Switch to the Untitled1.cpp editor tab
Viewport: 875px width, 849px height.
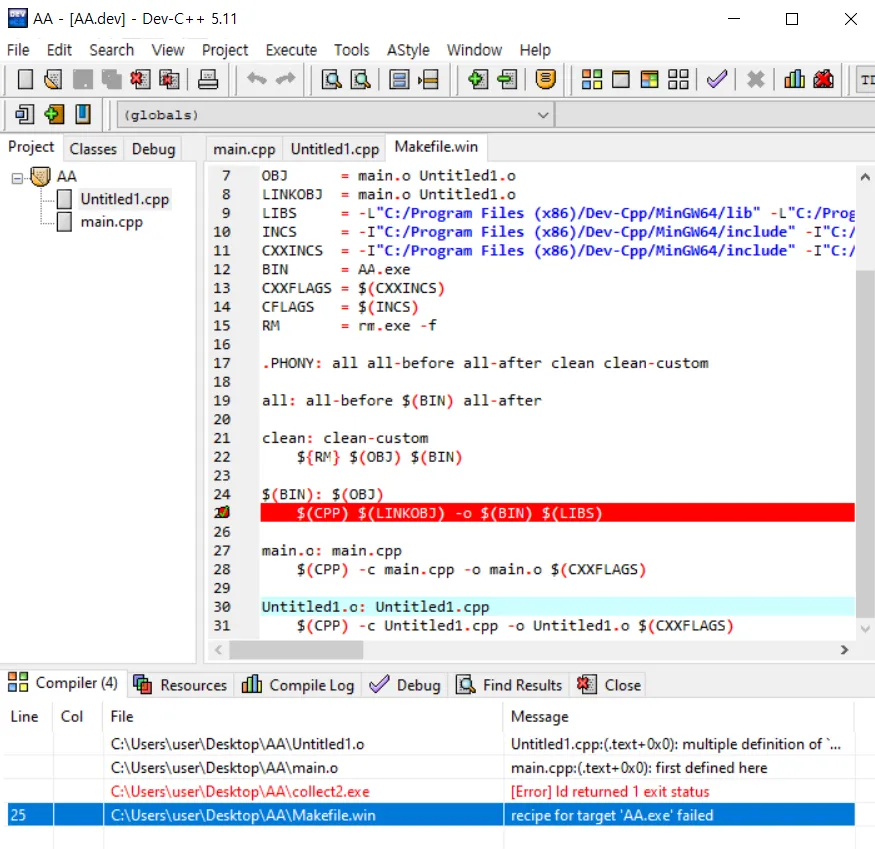[335, 149]
